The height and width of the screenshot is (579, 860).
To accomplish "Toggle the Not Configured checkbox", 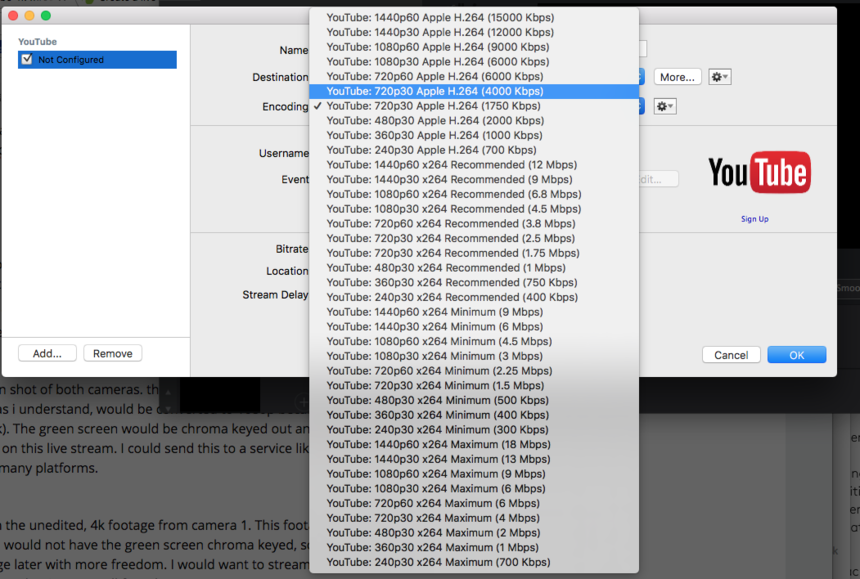I will click(27, 59).
